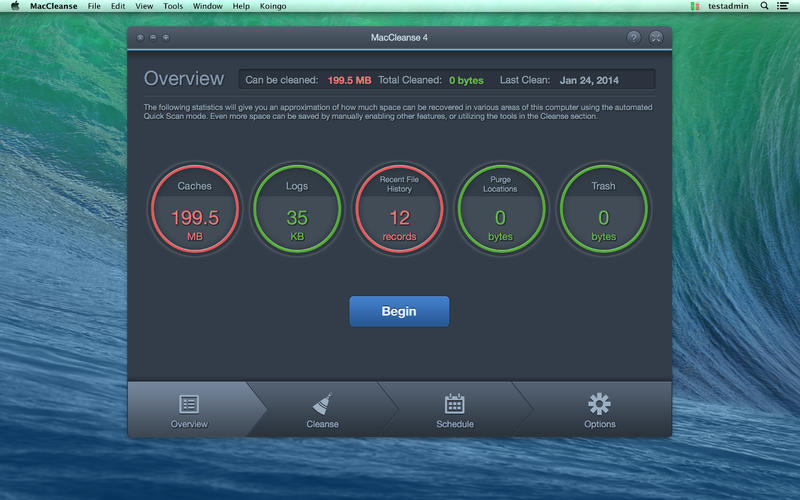Click the Last Clean Jan 24, 2014 date
800x500 pixels.
(589, 80)
